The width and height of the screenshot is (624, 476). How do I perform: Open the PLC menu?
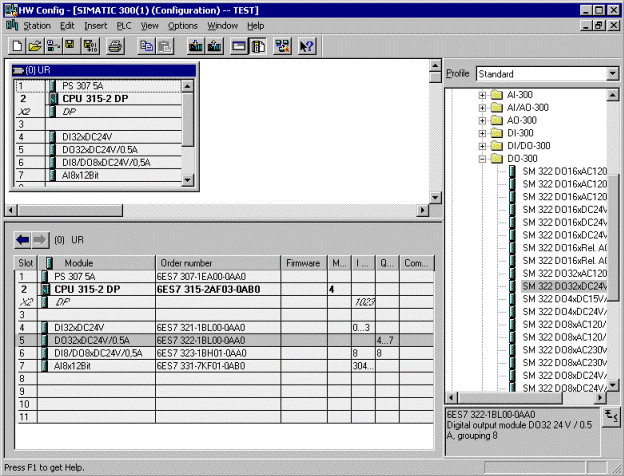click(123, 25)
